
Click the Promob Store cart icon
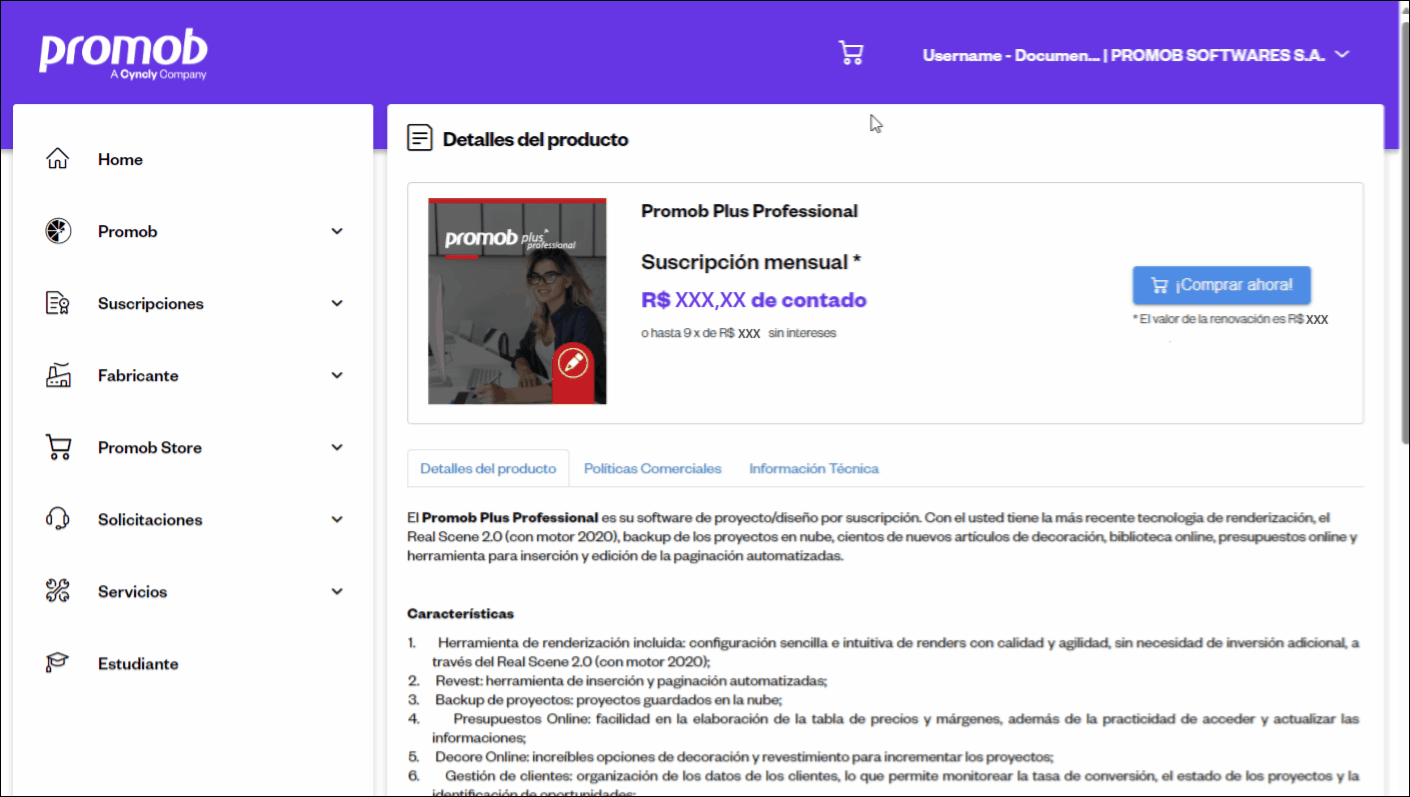coord(58,447)
